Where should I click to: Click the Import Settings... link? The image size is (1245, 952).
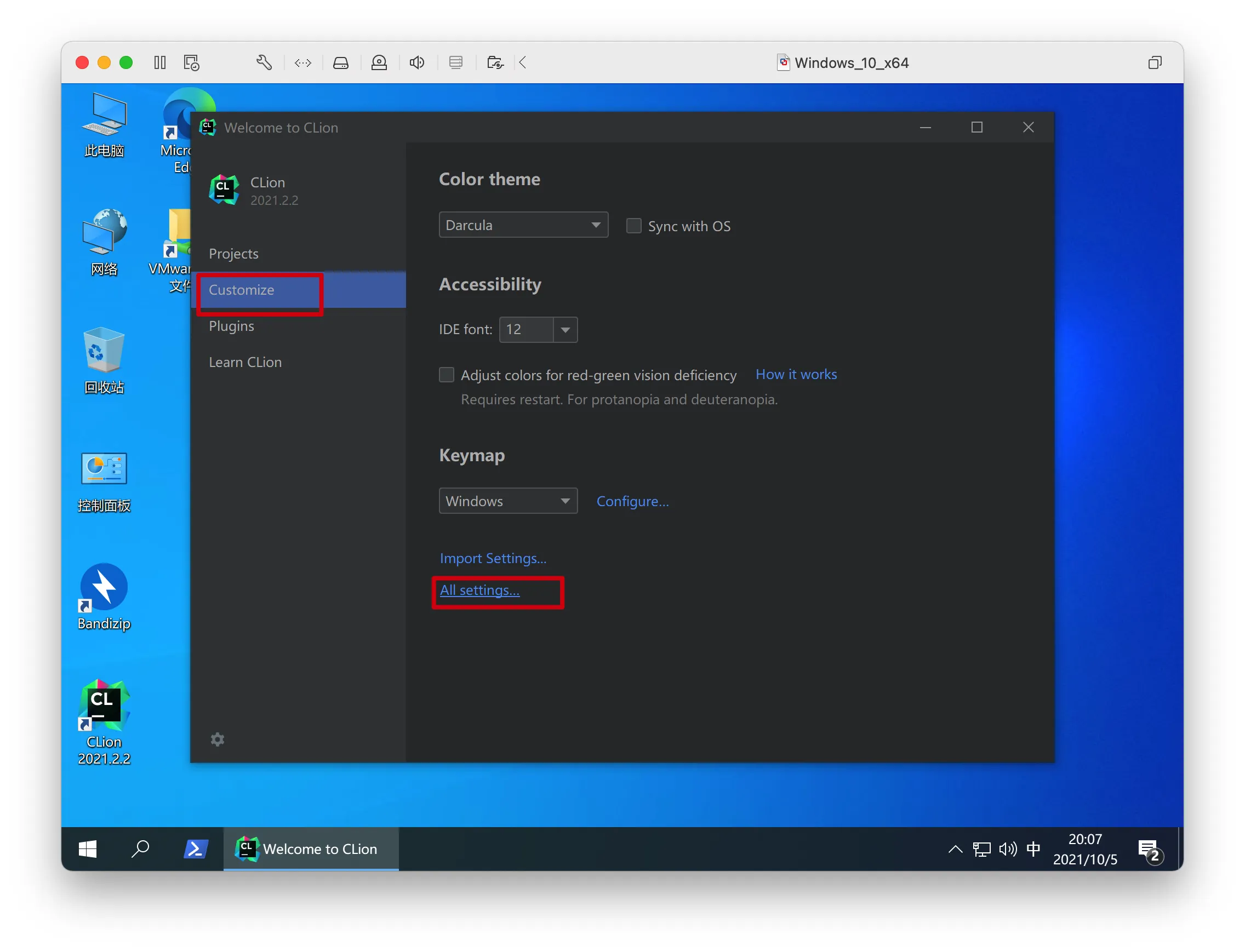point(493,558)
